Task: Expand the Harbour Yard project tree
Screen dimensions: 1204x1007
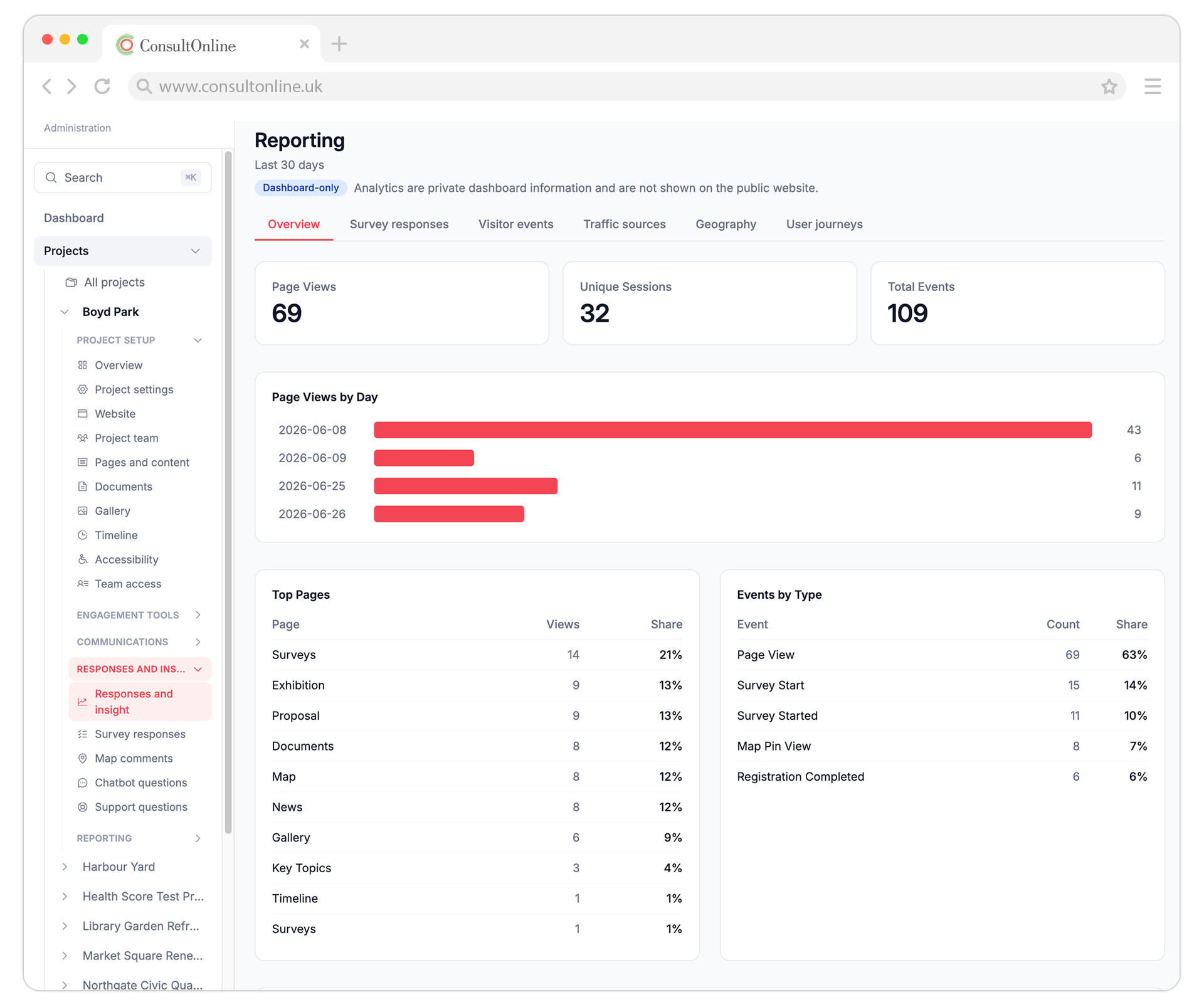Action: click(65, 867)
